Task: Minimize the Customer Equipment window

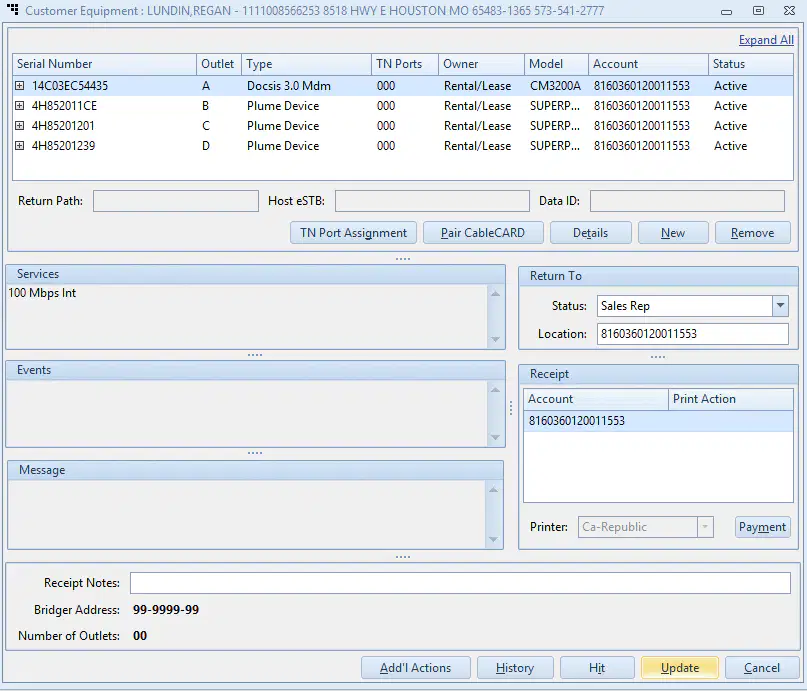Action: tap(726, 11)
